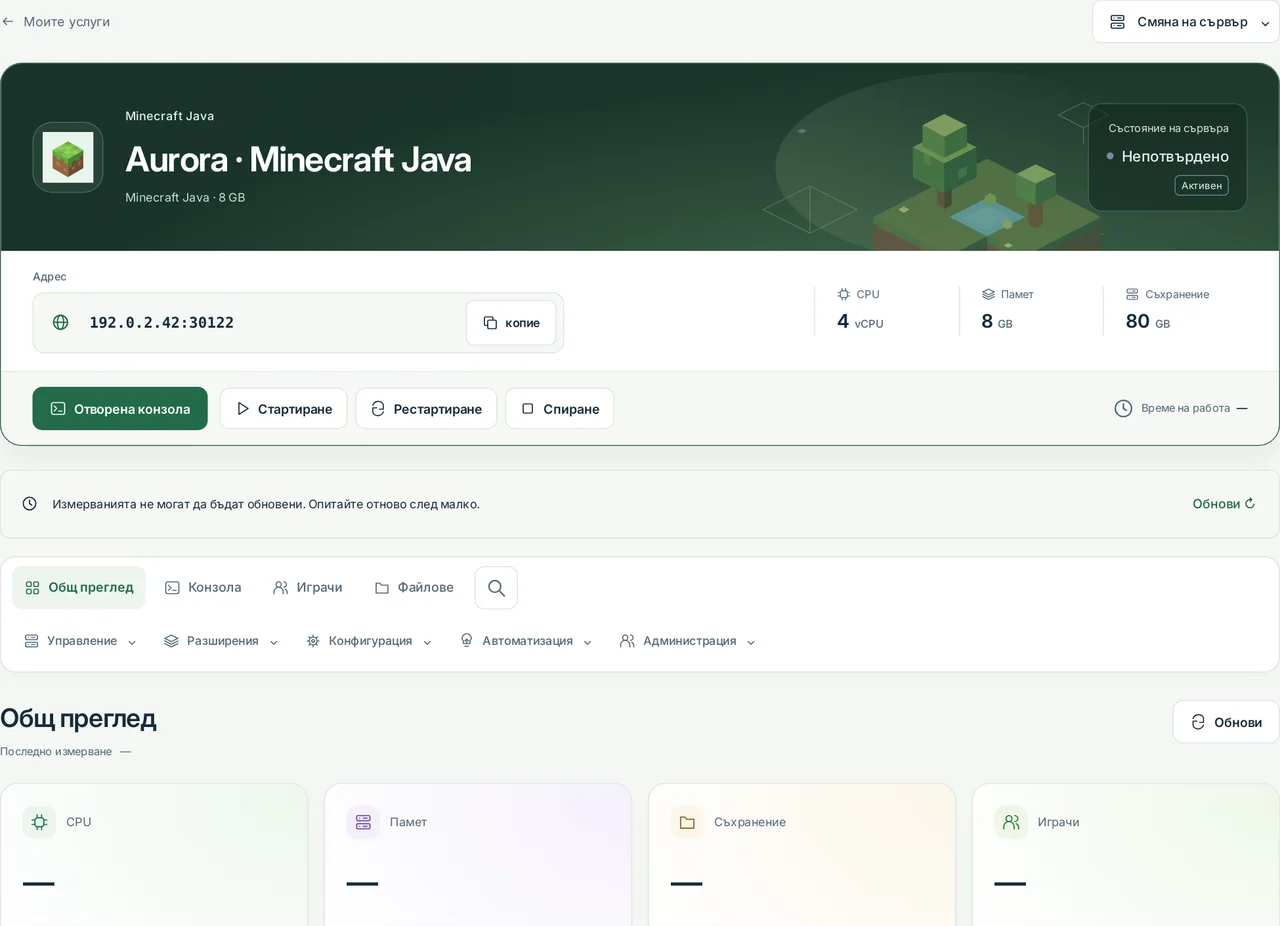
Task: Click the Съхранение storage icon in specs
Action: (1132, 294)
